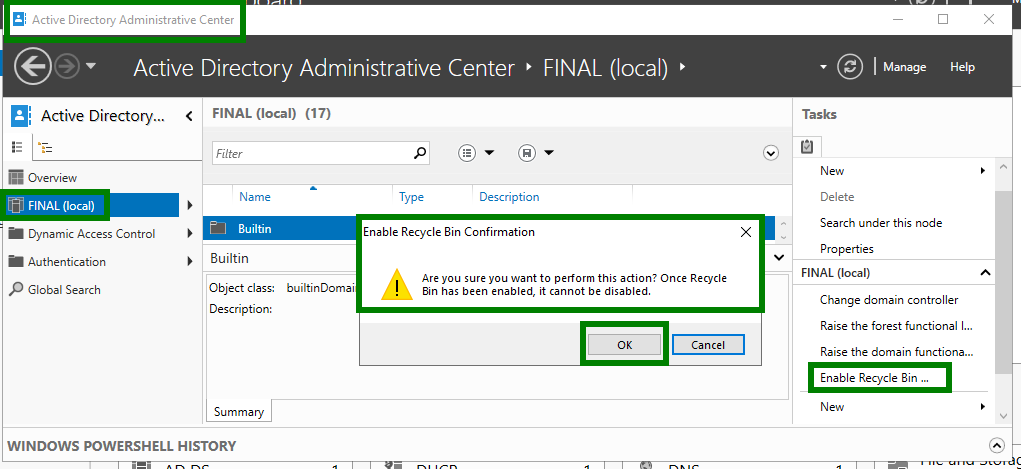Open the Manage menu
This screenshot has height=469, width=1021.
point(904,67)
